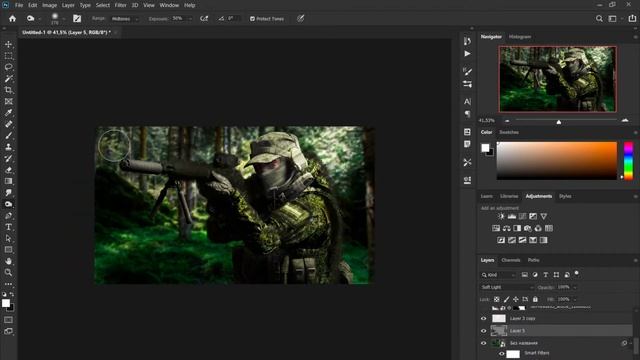Add a Curves adjustment
The height and width of the screenshot is (360, 640).
[522, 216]
